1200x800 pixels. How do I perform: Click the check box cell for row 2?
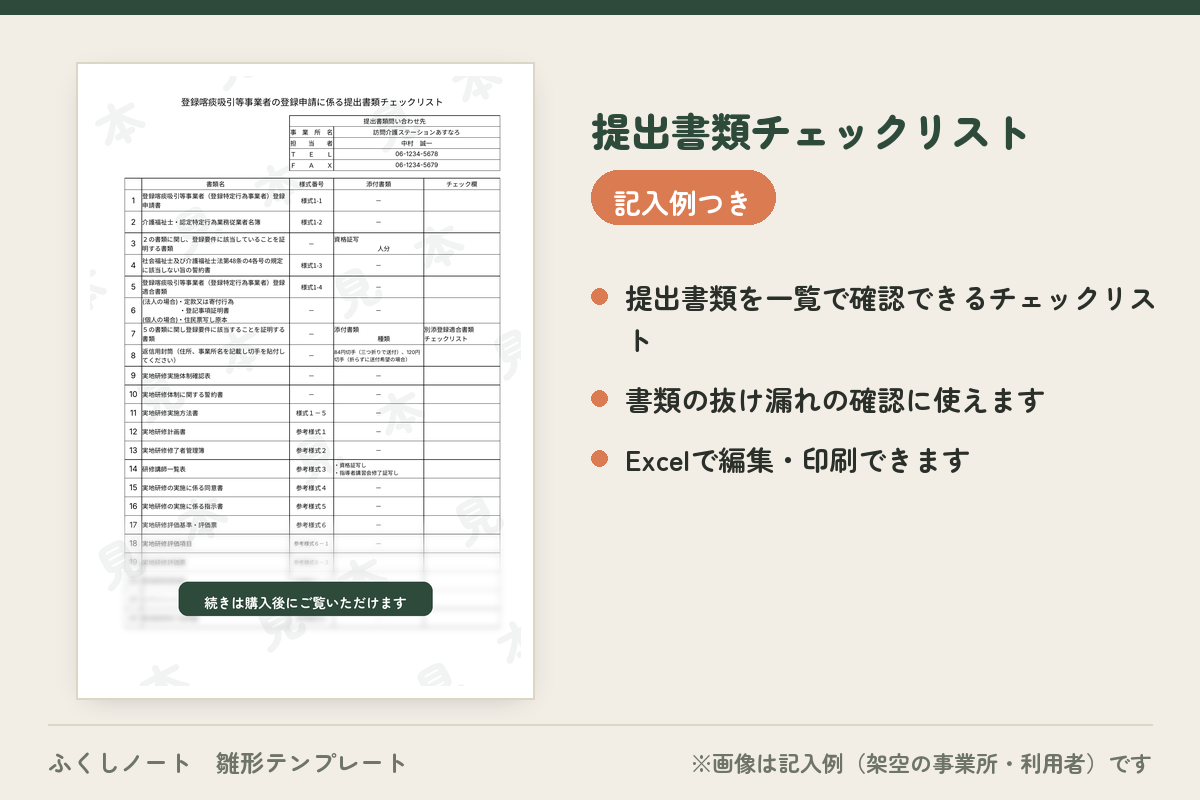click(461, 222)
